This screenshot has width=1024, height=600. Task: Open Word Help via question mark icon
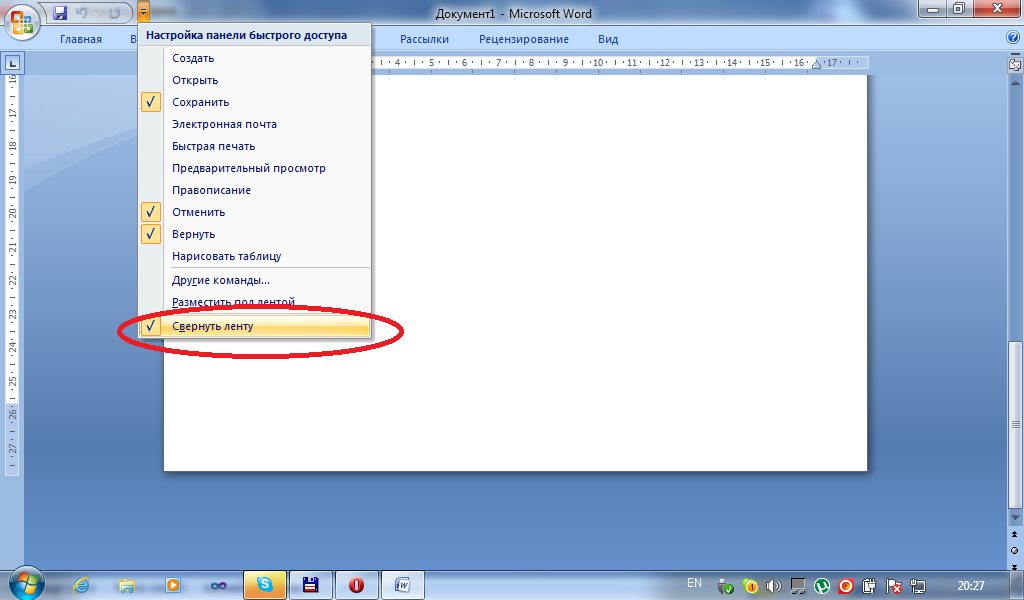point(1012,38)
